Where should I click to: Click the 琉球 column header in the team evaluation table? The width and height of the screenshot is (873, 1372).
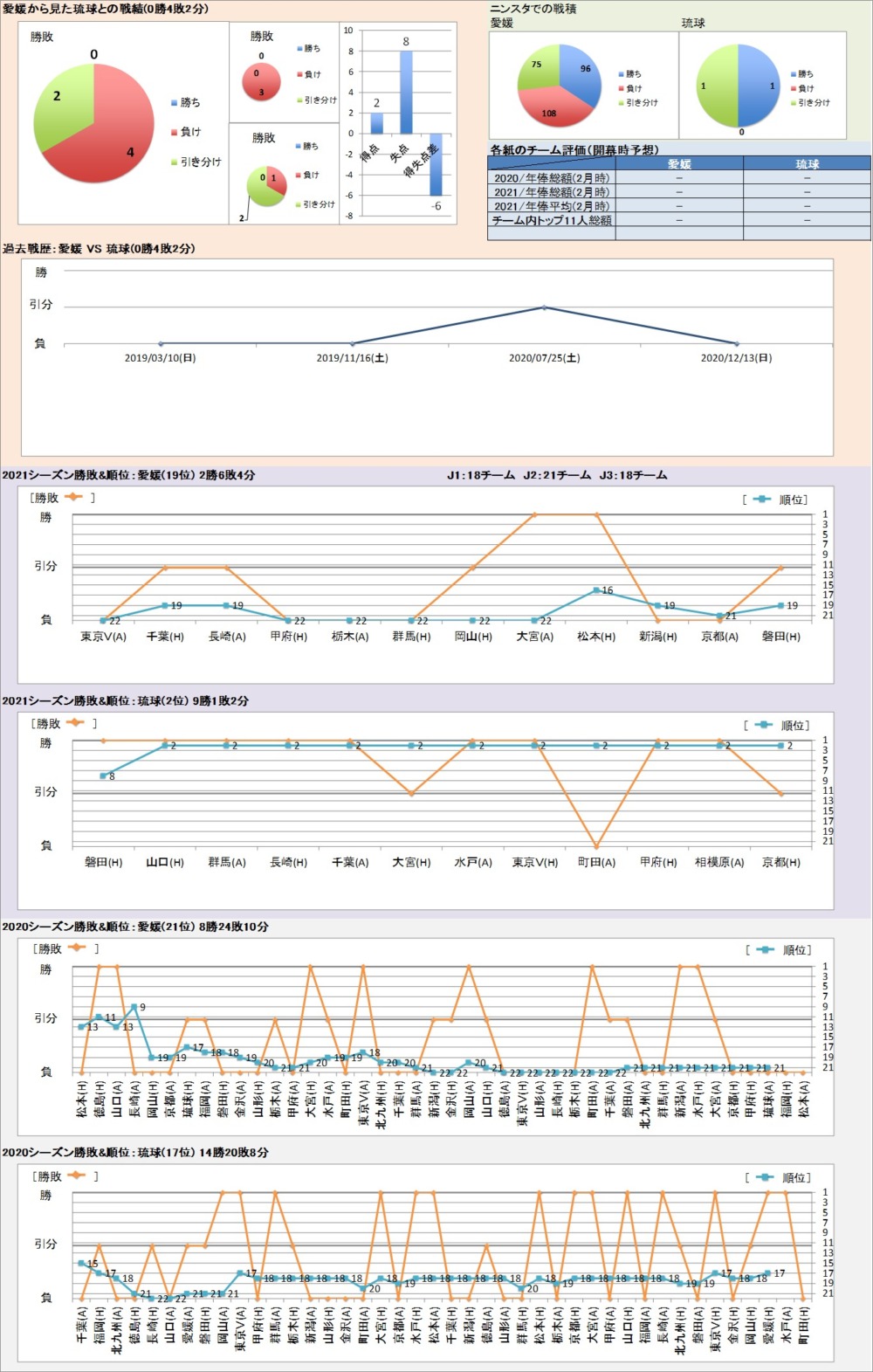(x=807, y=163)
